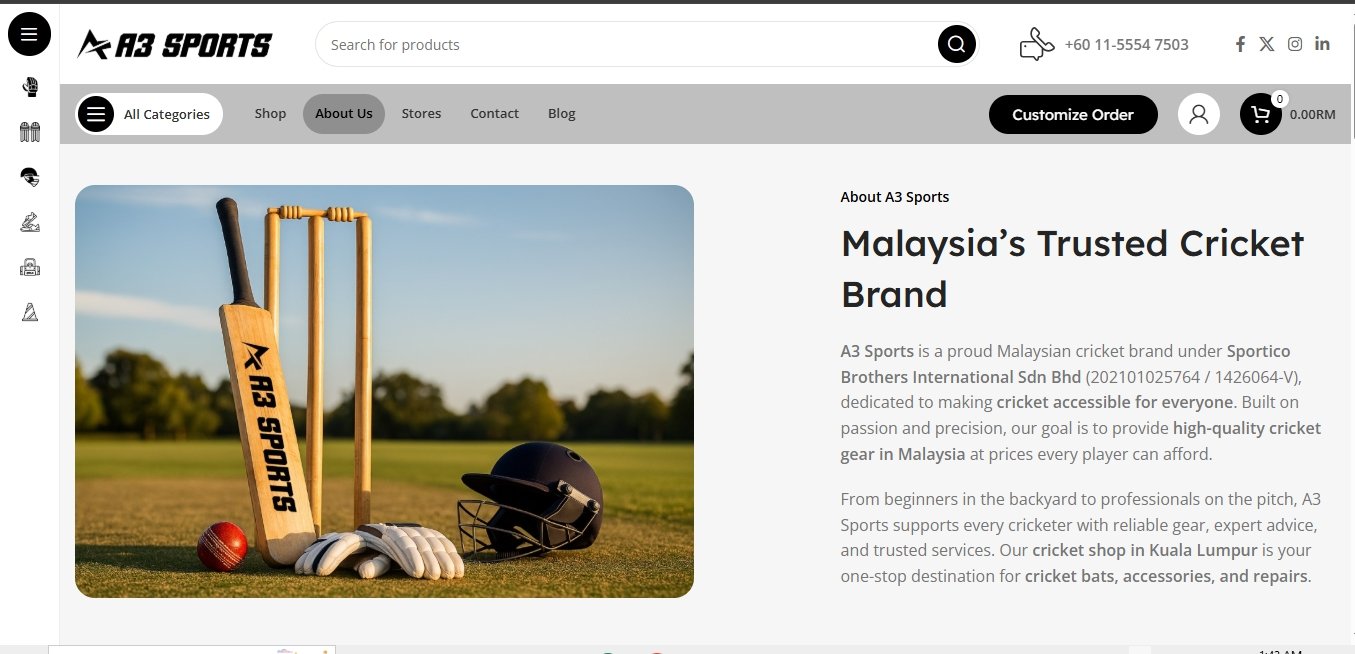Open the user account icon
1355x654 pixels.
point(1199,114)
